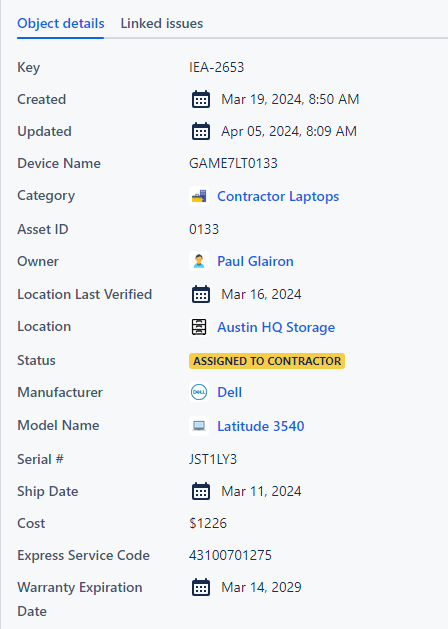Screen dimensions: 448x629
Task: Click the calendar icon beside Warranty Expiration Date
Action: coord(201,587)
